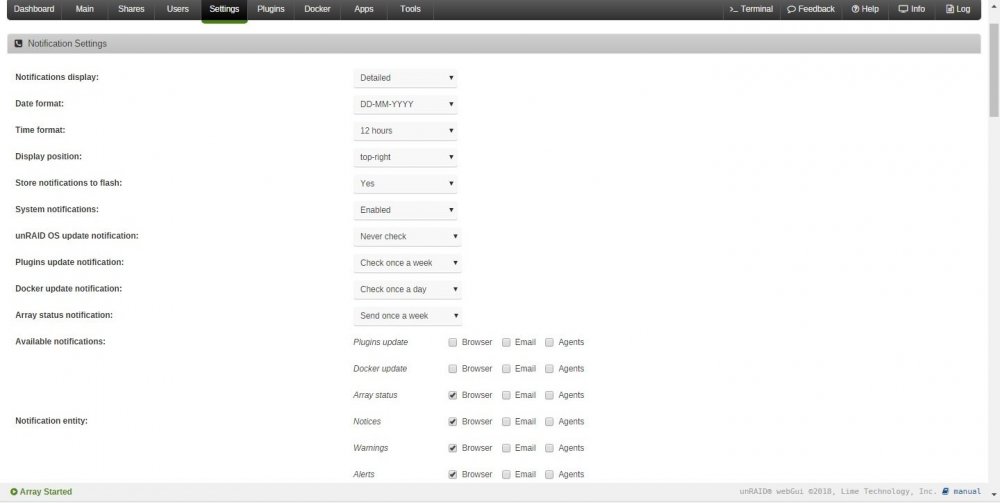Enable Email for Docker update
Screen dimensions: 1000x503
(506, 368)
